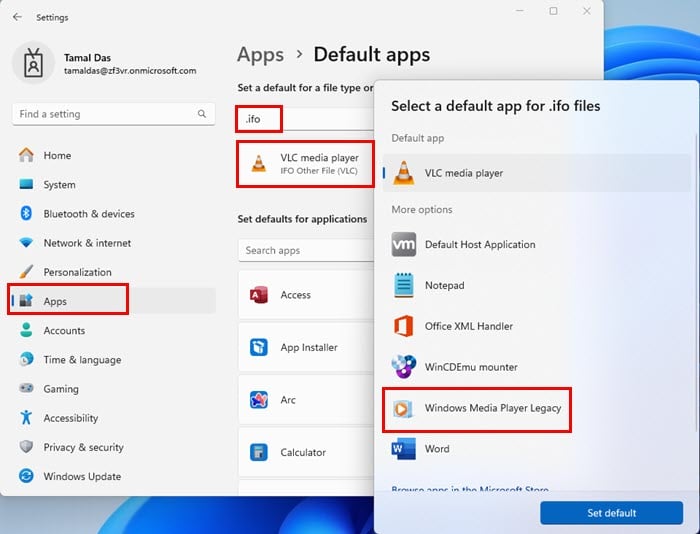Select Word as default app
700x534 pixels.
point(537,449)
